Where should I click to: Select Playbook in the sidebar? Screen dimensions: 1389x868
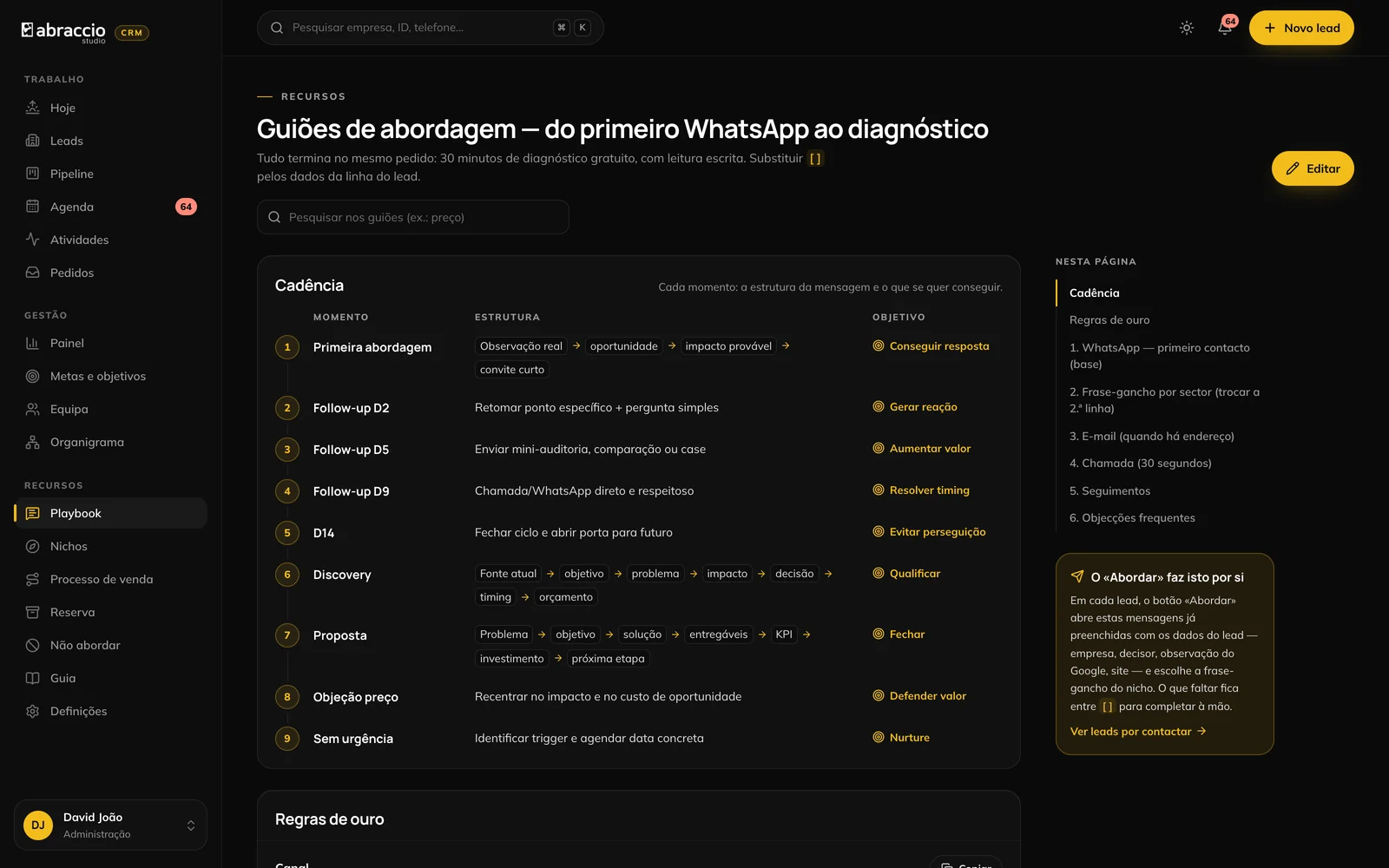point(111,513)
